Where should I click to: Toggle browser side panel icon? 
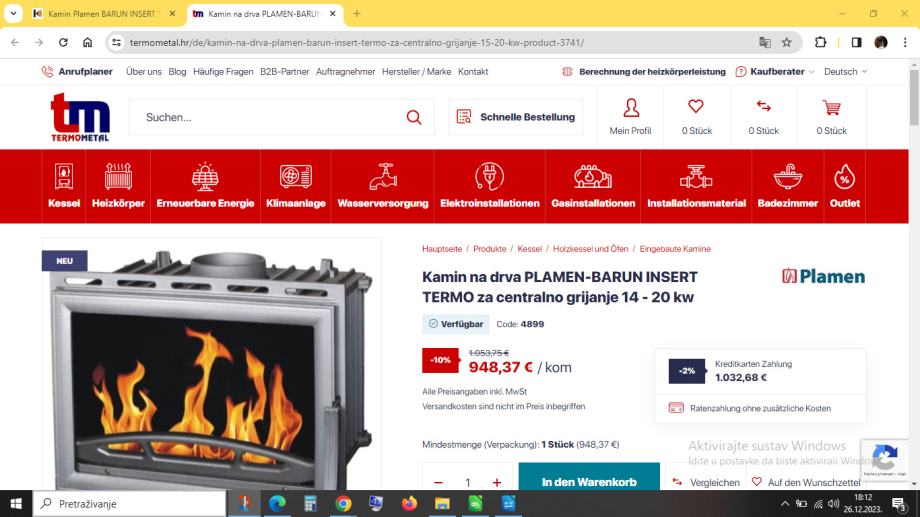(x=856, y=42)
